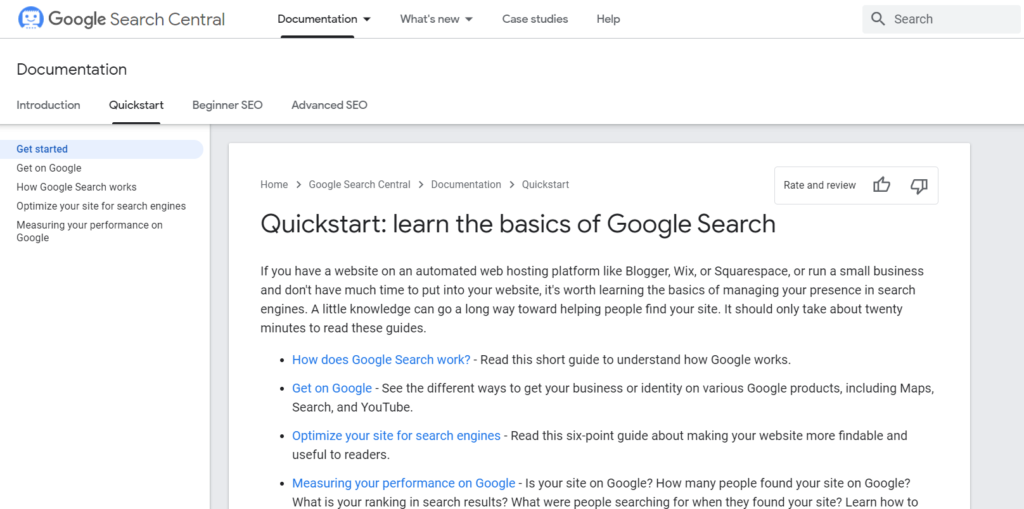Click the Google Search Central breadcrumb

click(x=359, y=185)
